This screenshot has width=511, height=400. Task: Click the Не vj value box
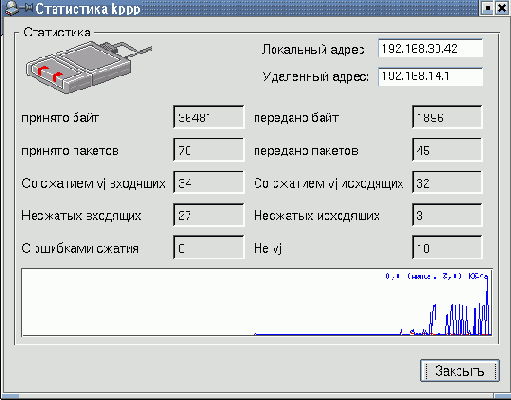(x=447, y=248)
